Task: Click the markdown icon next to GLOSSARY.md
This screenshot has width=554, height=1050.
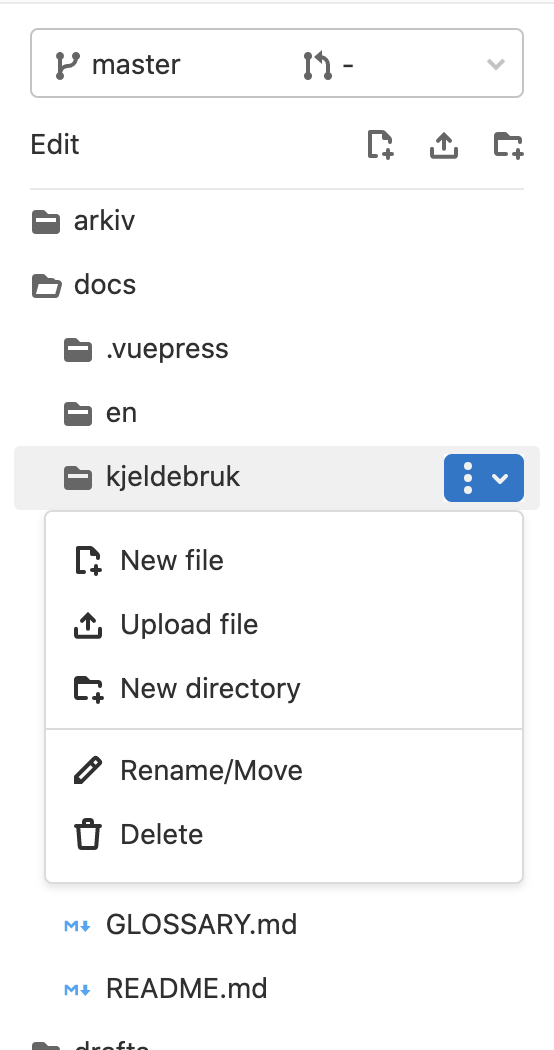Action: 78,925
